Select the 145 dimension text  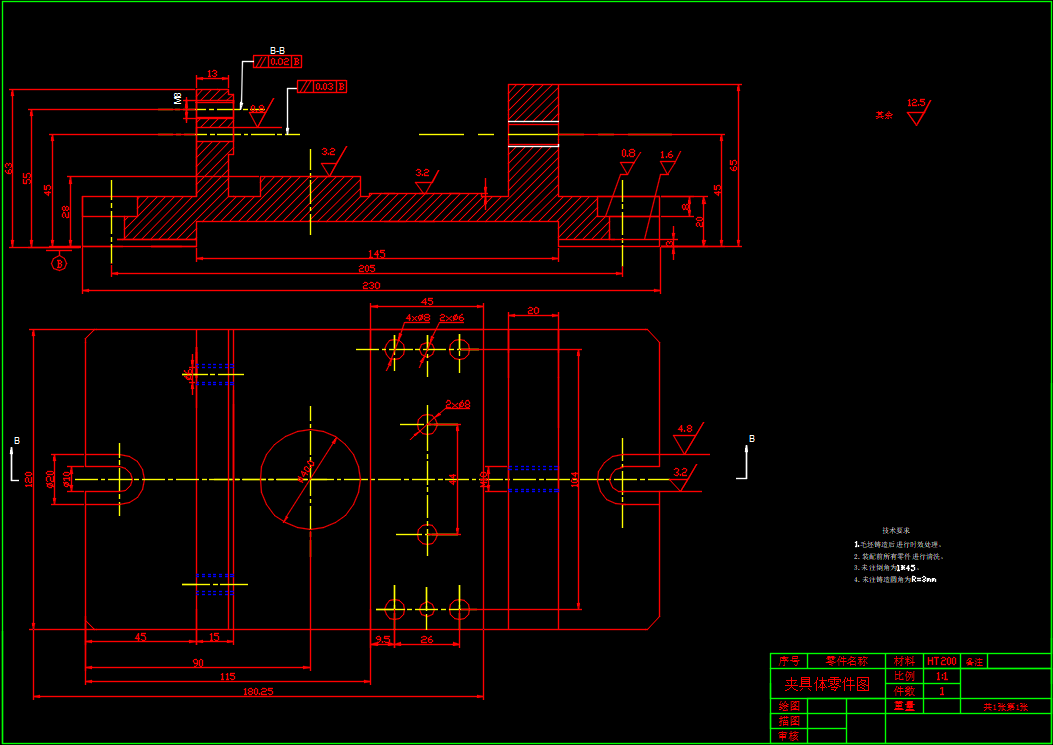[x=376, y=254]
